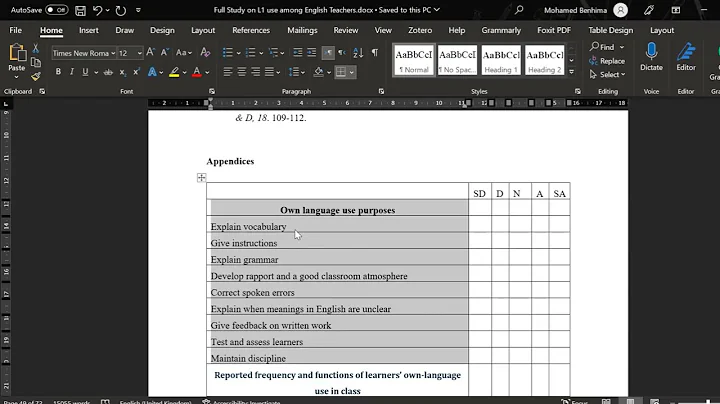The height and width of the screenshot is (404, 720).
Task: Toggle italic formatting
Action: (x=72, y=72)
